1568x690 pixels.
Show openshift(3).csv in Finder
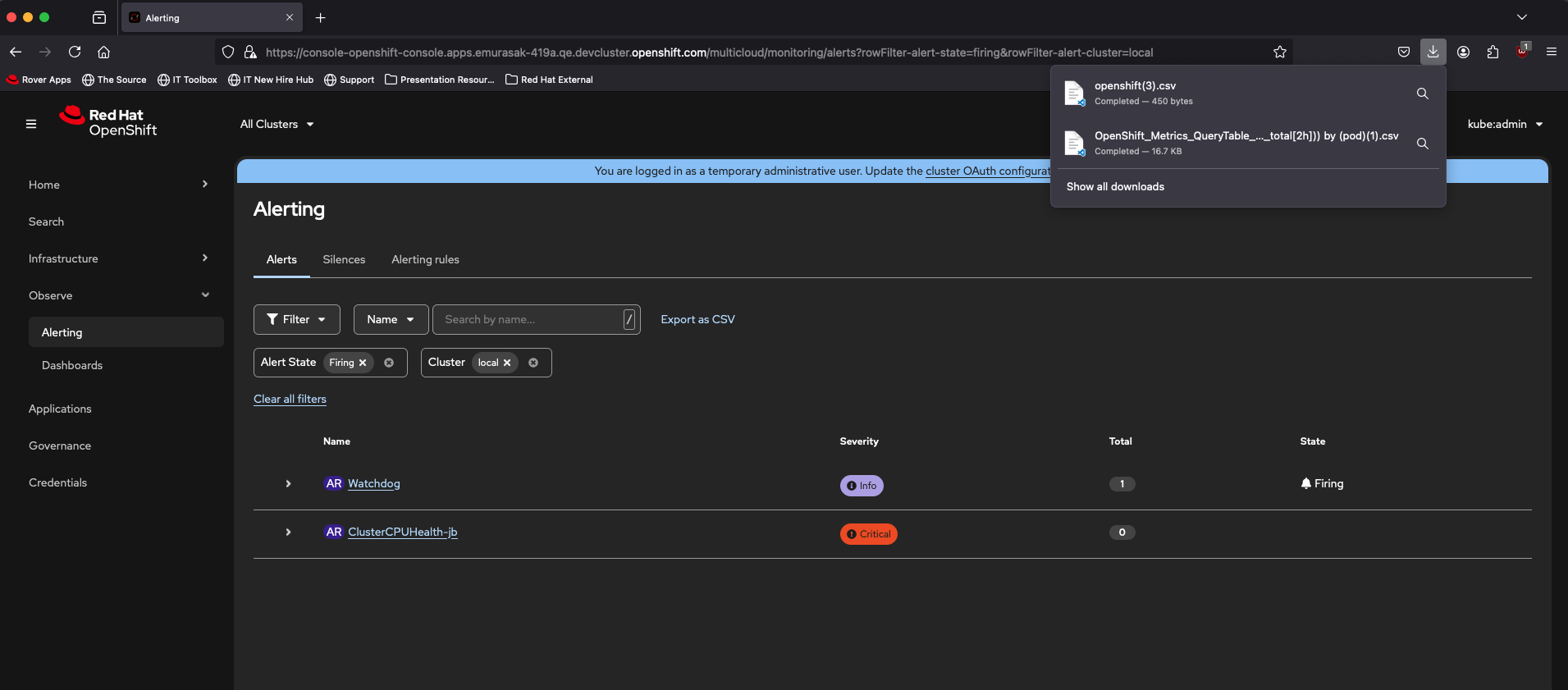(1423, 94)
